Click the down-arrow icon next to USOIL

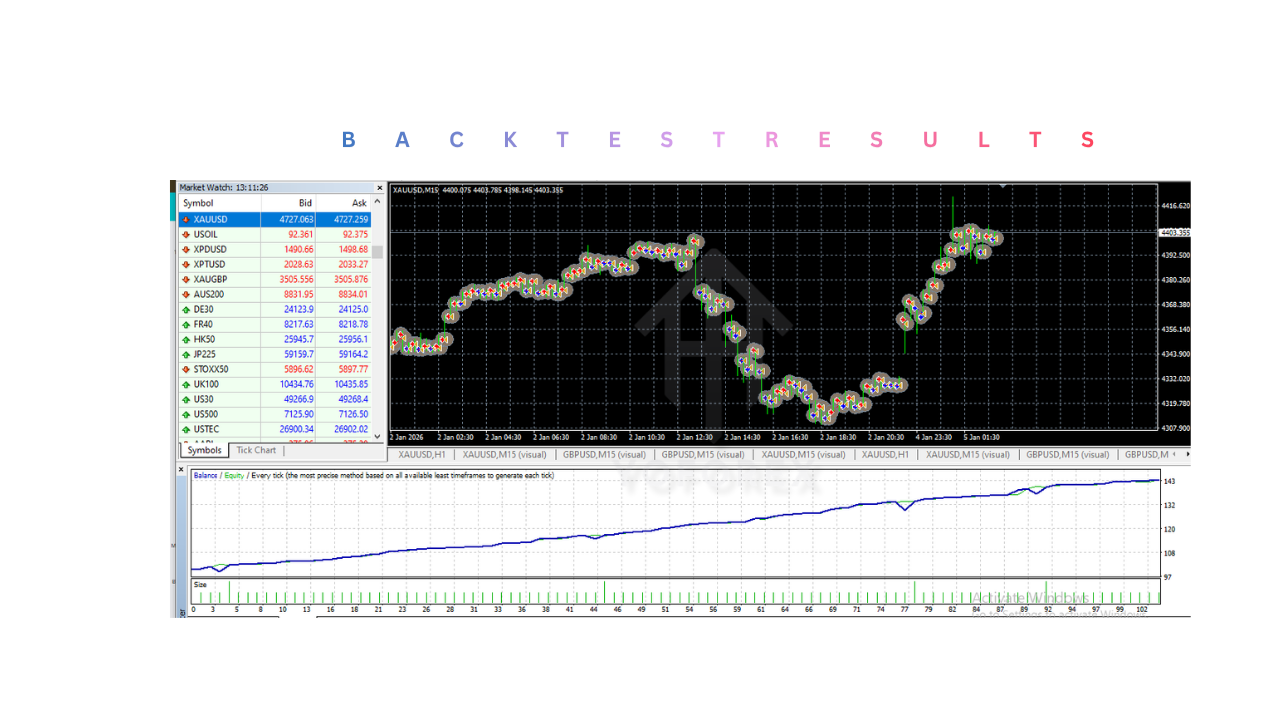point(186,234)
